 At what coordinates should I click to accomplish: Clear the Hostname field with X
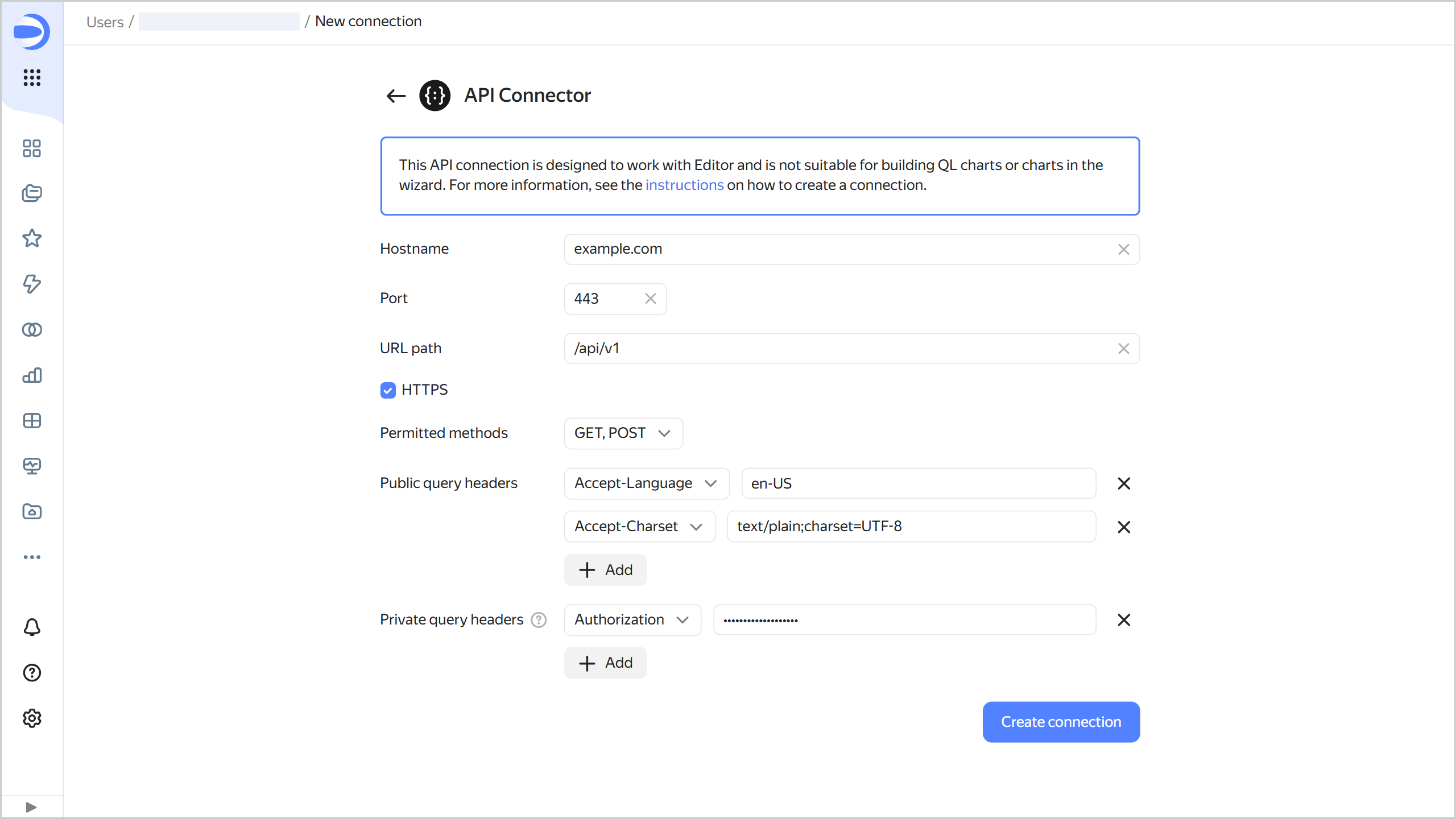tap(1123, 249)
